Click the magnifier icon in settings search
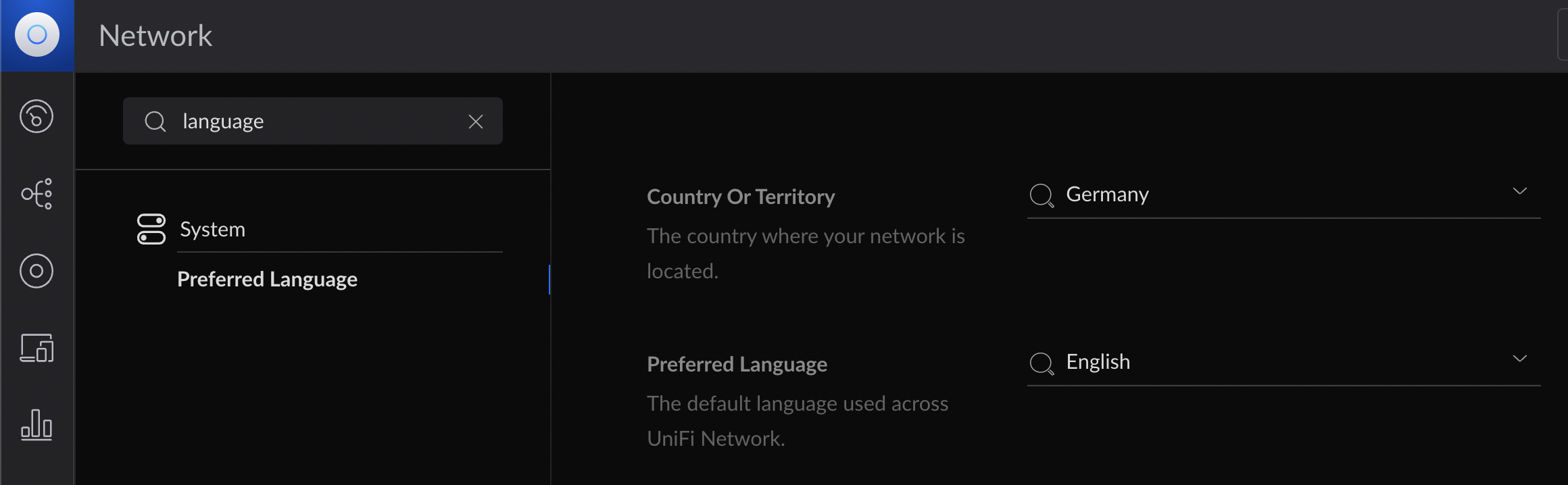This screenshot has height=485, width=1568. [x=155, y=122]
